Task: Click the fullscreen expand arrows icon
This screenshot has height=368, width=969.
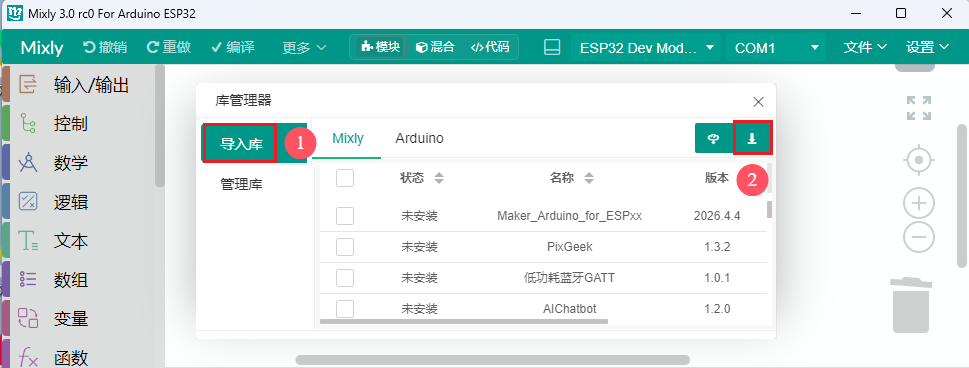Action: [x=919, y=108]
